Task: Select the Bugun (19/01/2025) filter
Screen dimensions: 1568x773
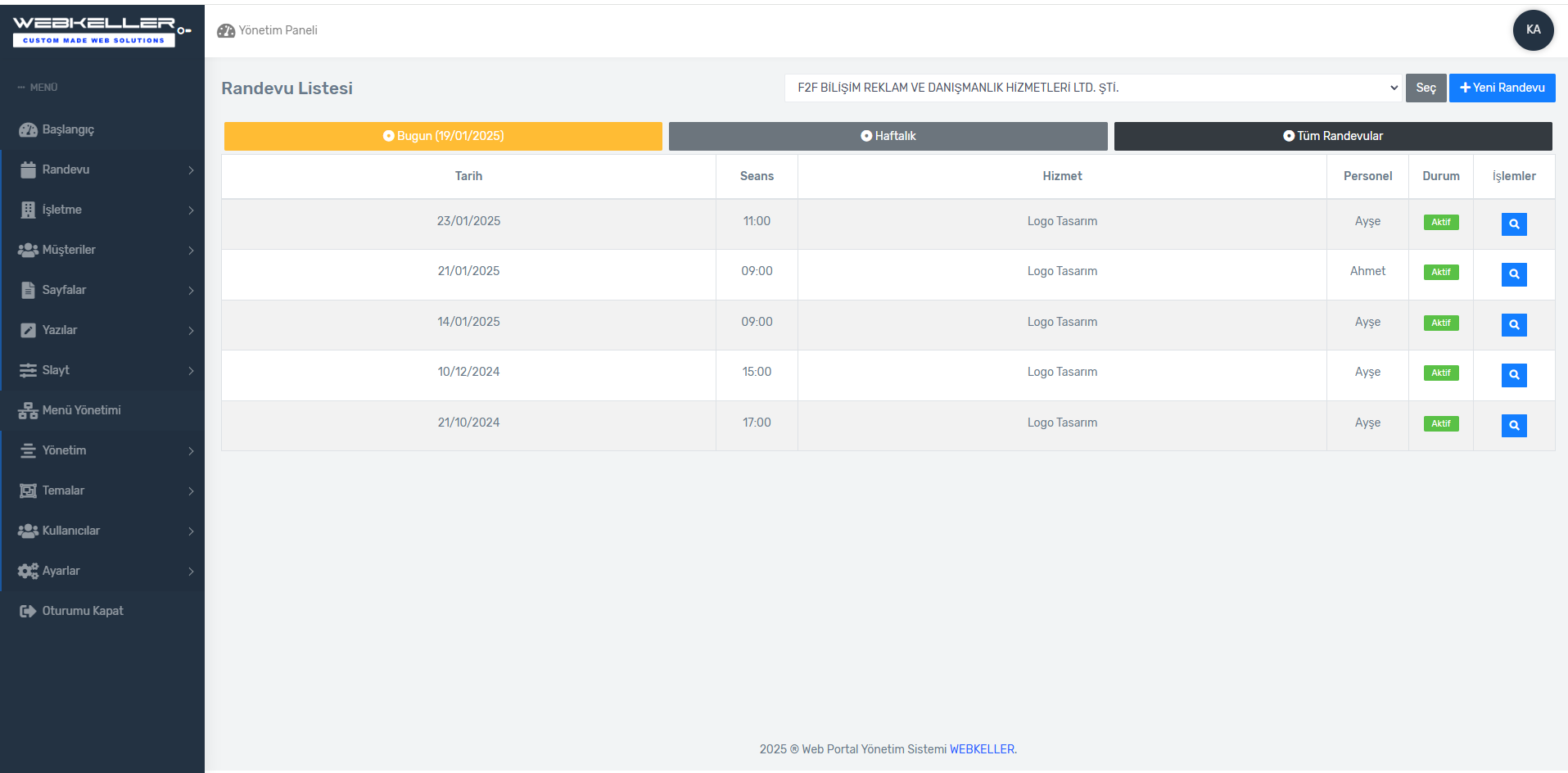Action: click(x=443, y=136)
